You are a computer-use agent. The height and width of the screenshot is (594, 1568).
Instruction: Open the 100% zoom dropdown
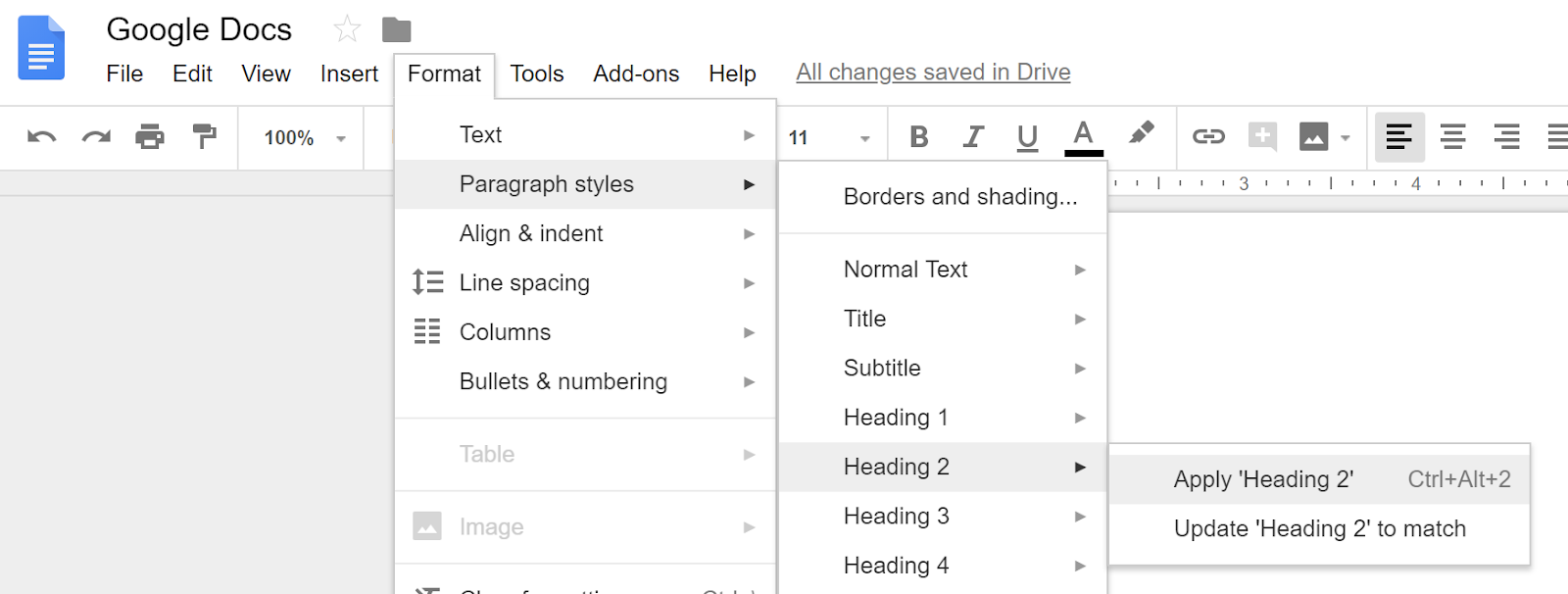[304, 138]
